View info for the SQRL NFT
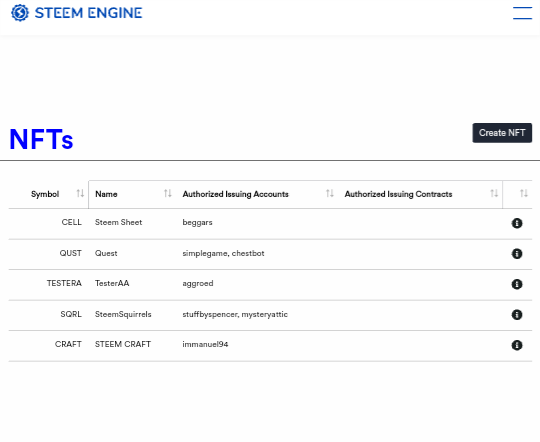The width and height of the screenshot is (540, 442). 517,315
